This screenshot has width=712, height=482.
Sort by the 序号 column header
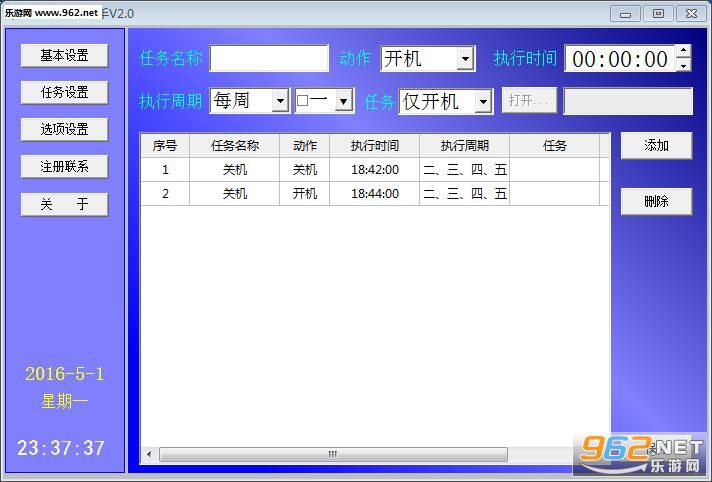coord(165,145)
